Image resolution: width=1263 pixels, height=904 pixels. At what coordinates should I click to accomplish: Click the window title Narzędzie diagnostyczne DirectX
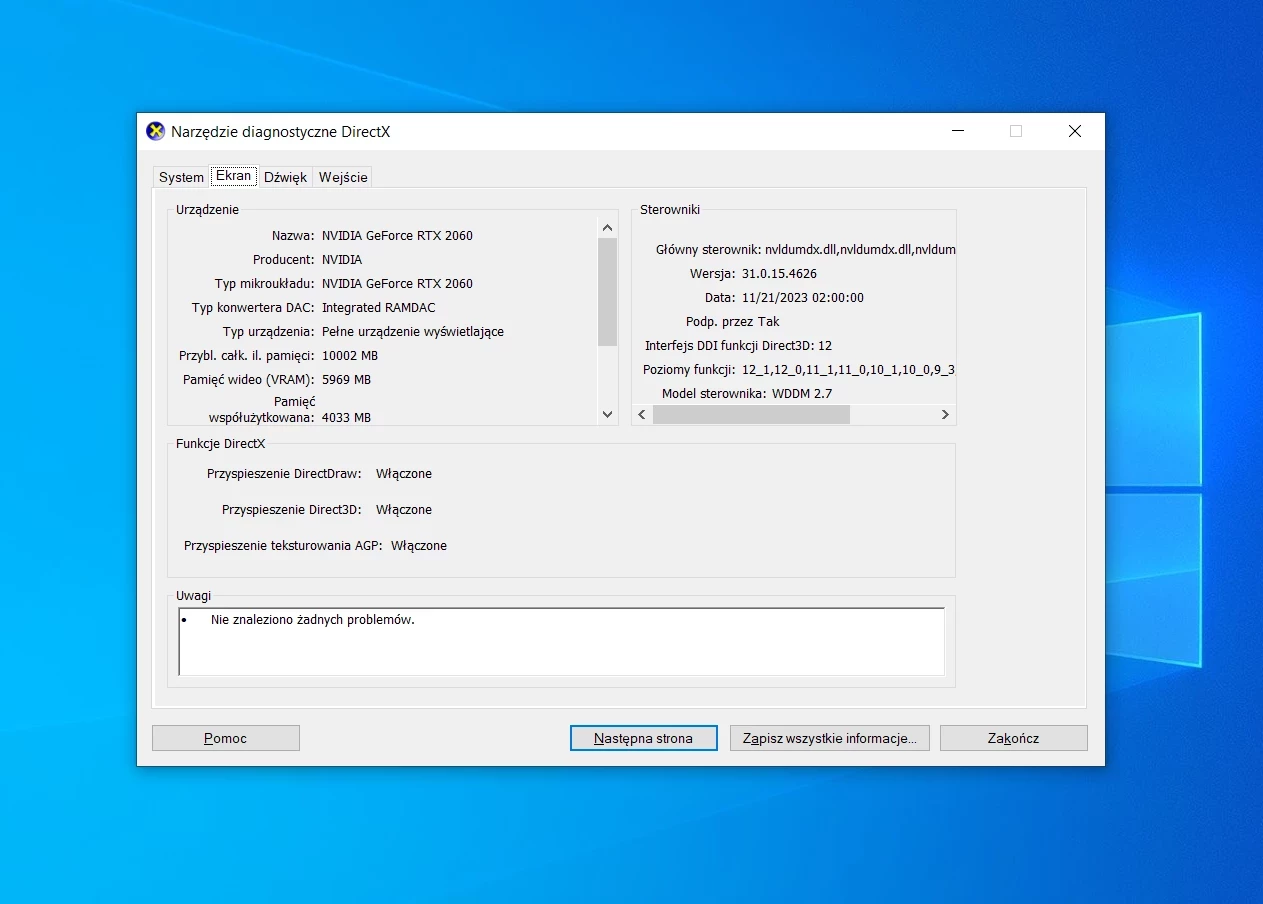click(x=281, y=131)
